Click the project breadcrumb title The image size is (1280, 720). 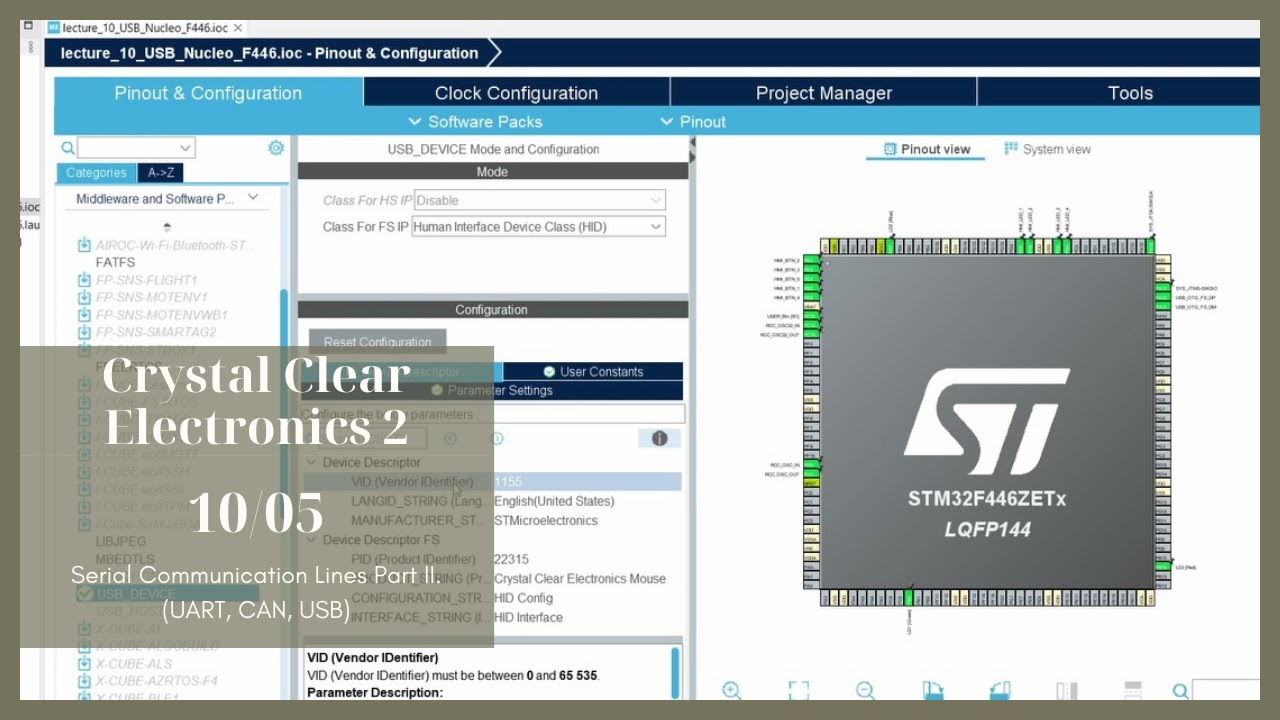[270, 53]
